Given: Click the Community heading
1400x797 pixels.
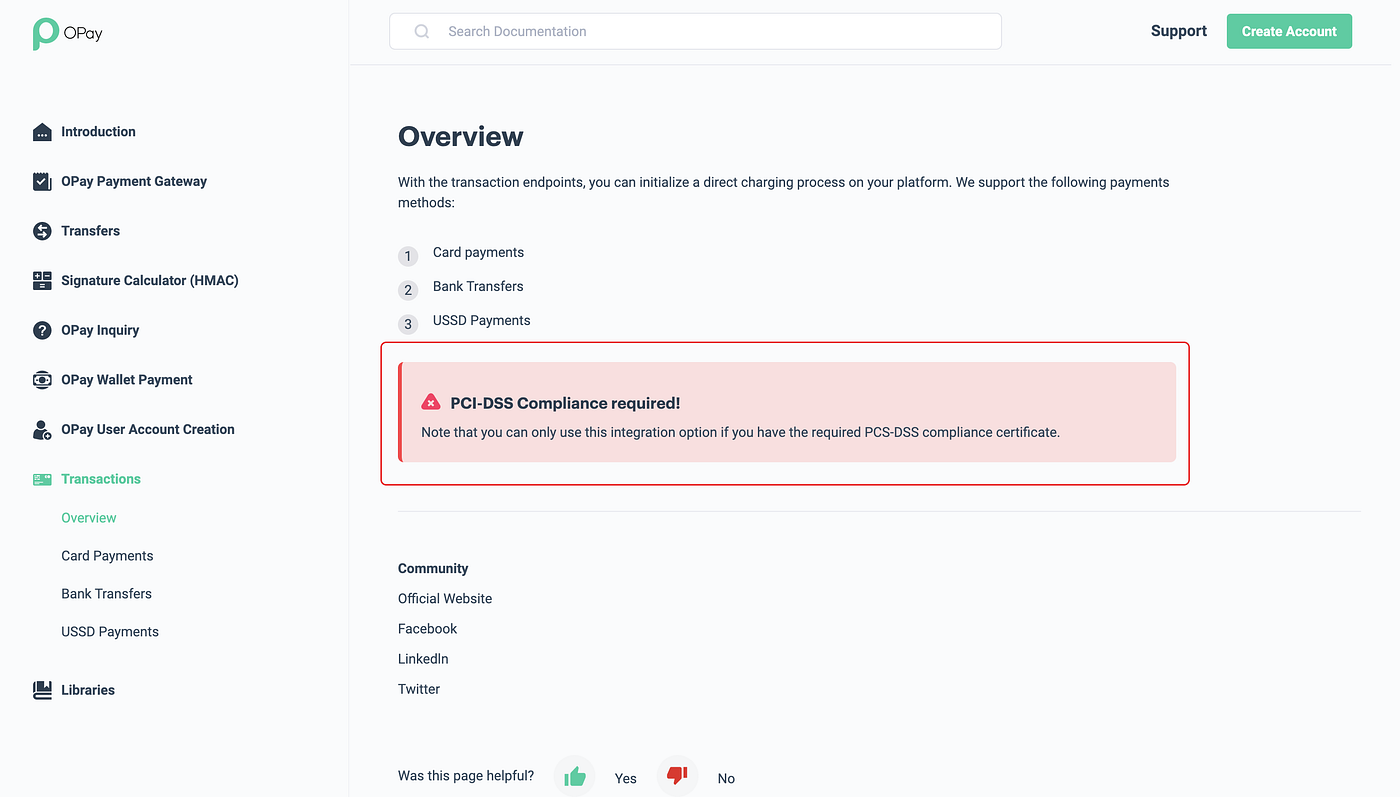Looking at the screenshot, I should coord(433,569).
